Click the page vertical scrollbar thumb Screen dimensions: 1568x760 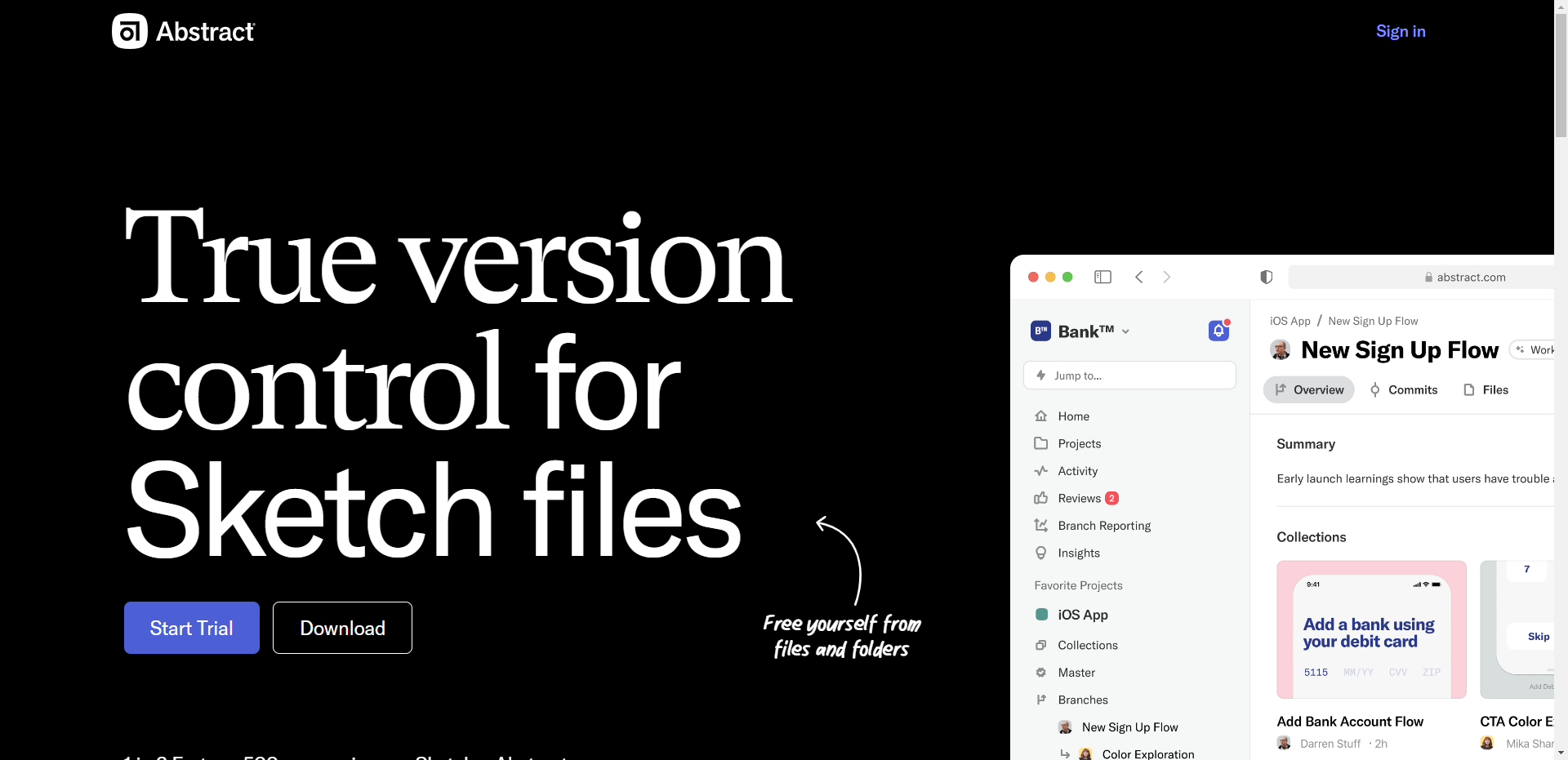click(1561, 73)
